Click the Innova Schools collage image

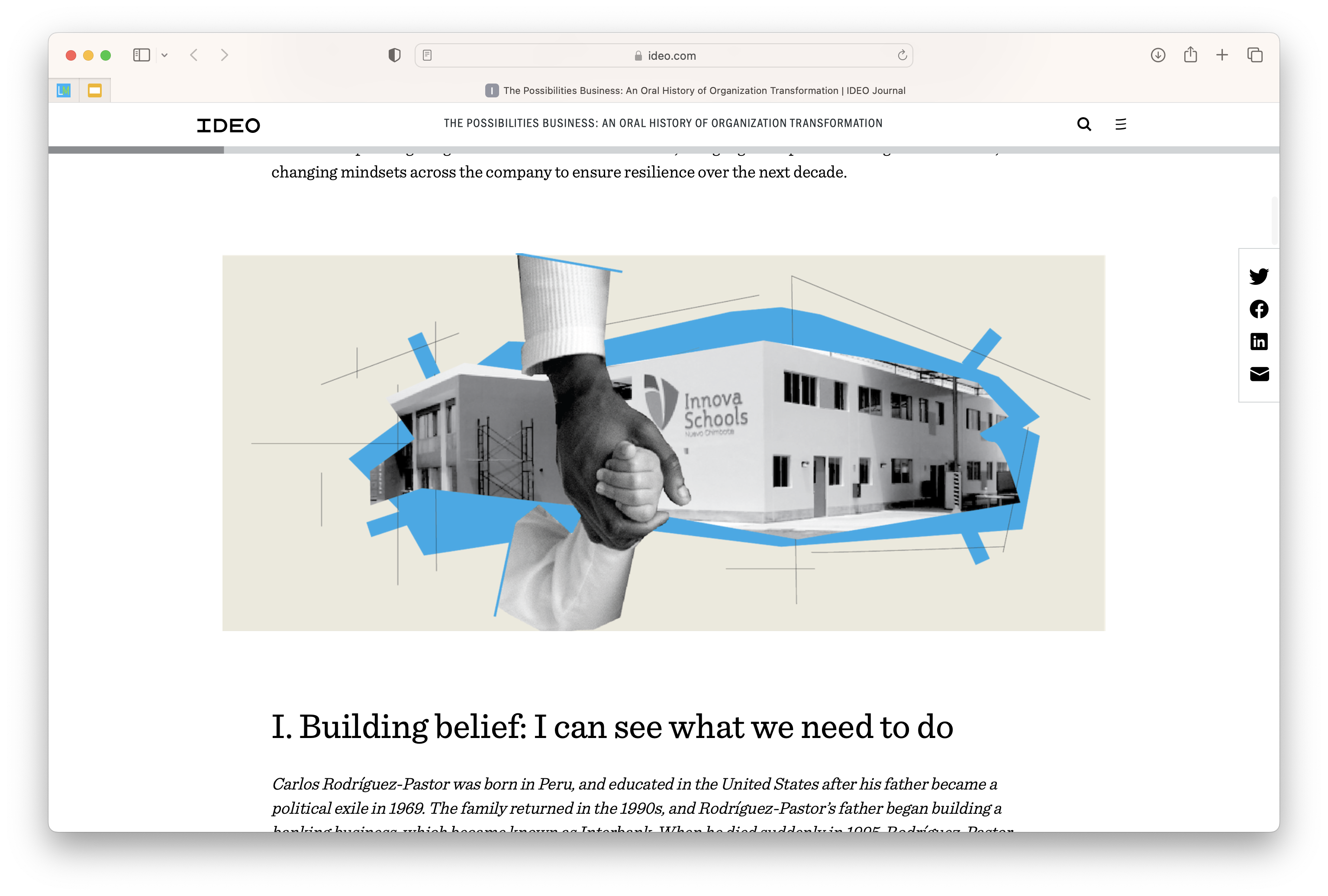coord(664,443)
